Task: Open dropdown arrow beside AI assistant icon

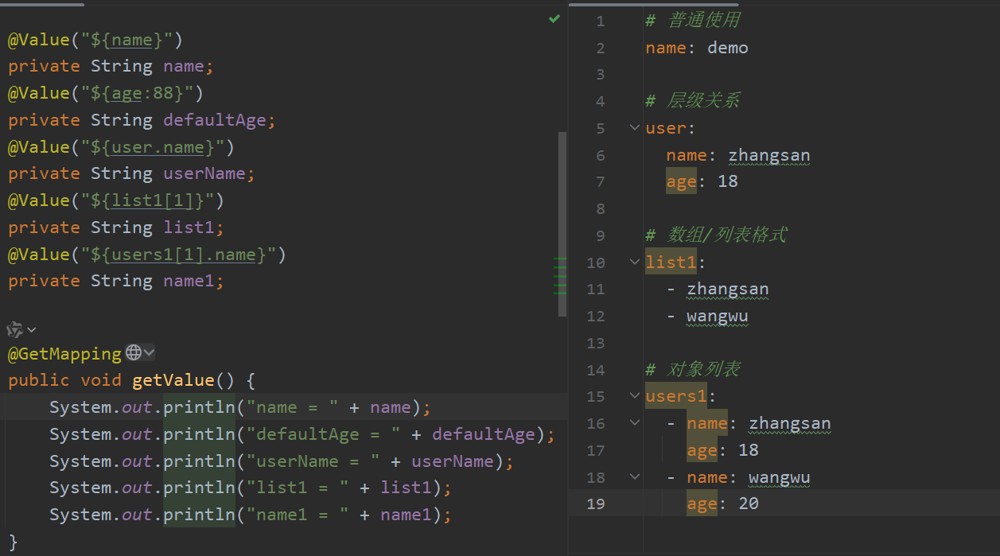Action: pos(31,330)
